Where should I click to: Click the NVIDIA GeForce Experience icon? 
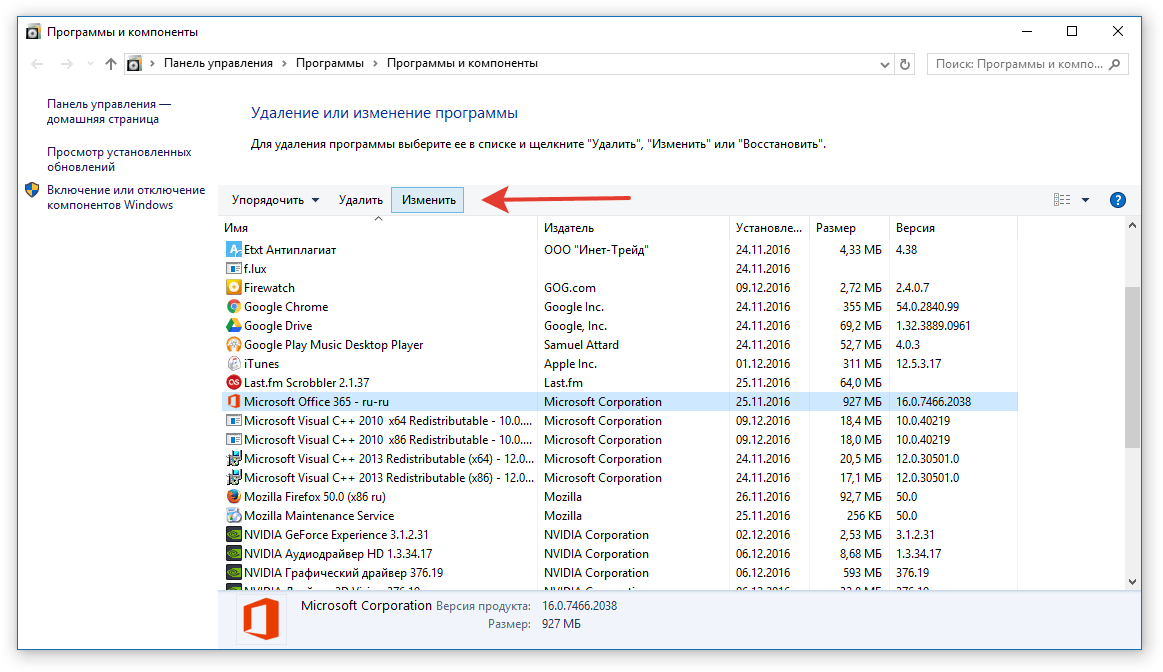pos(234,535)
